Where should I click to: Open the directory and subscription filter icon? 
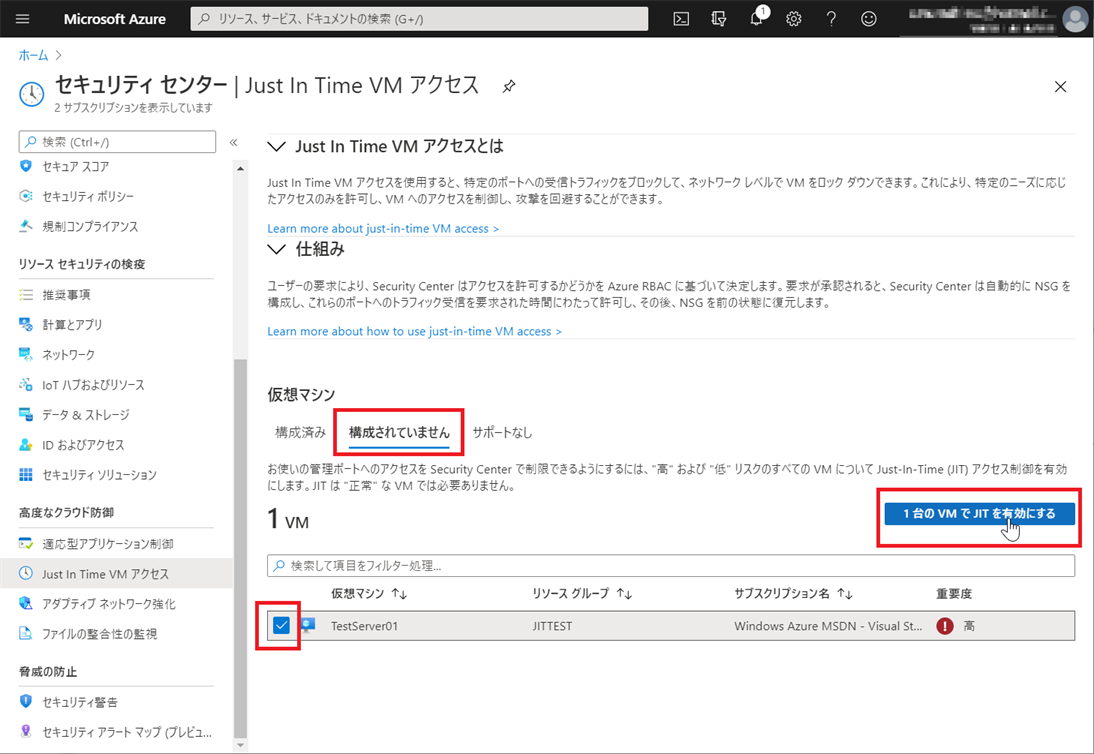coord(719,19)
